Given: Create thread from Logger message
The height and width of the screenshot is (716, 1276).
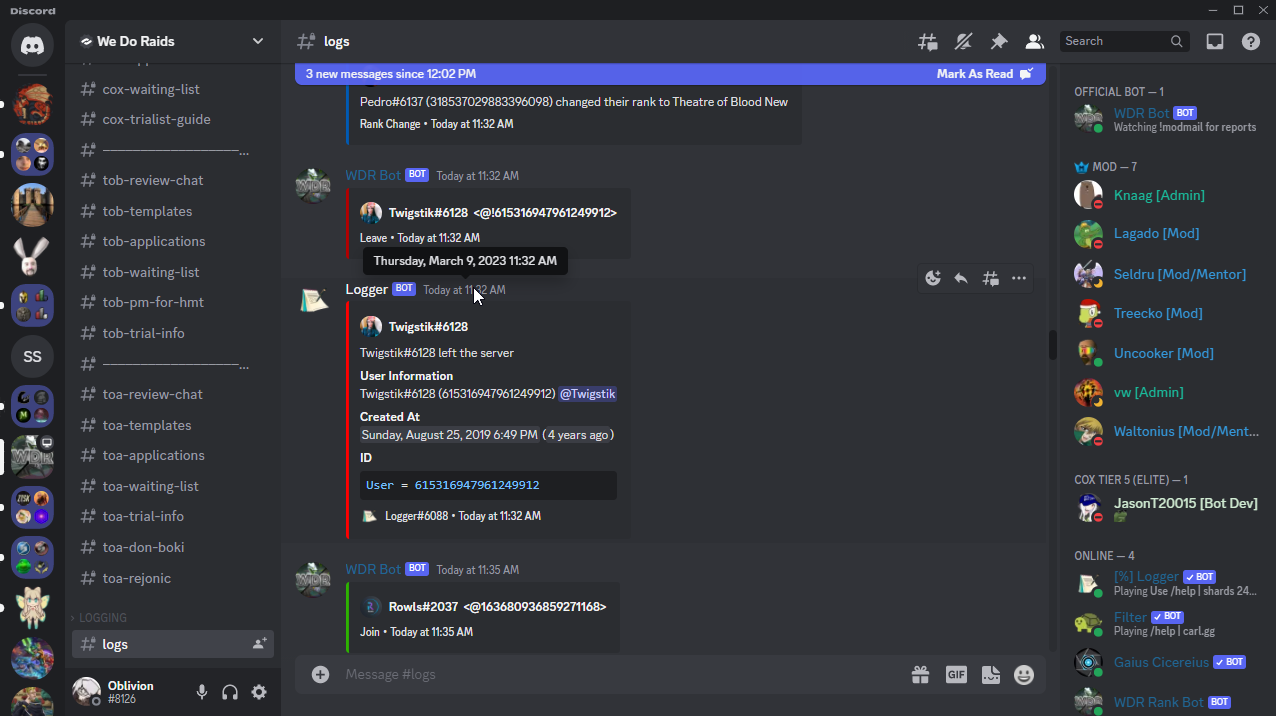Looking at the screenshot, I should 990,278.
